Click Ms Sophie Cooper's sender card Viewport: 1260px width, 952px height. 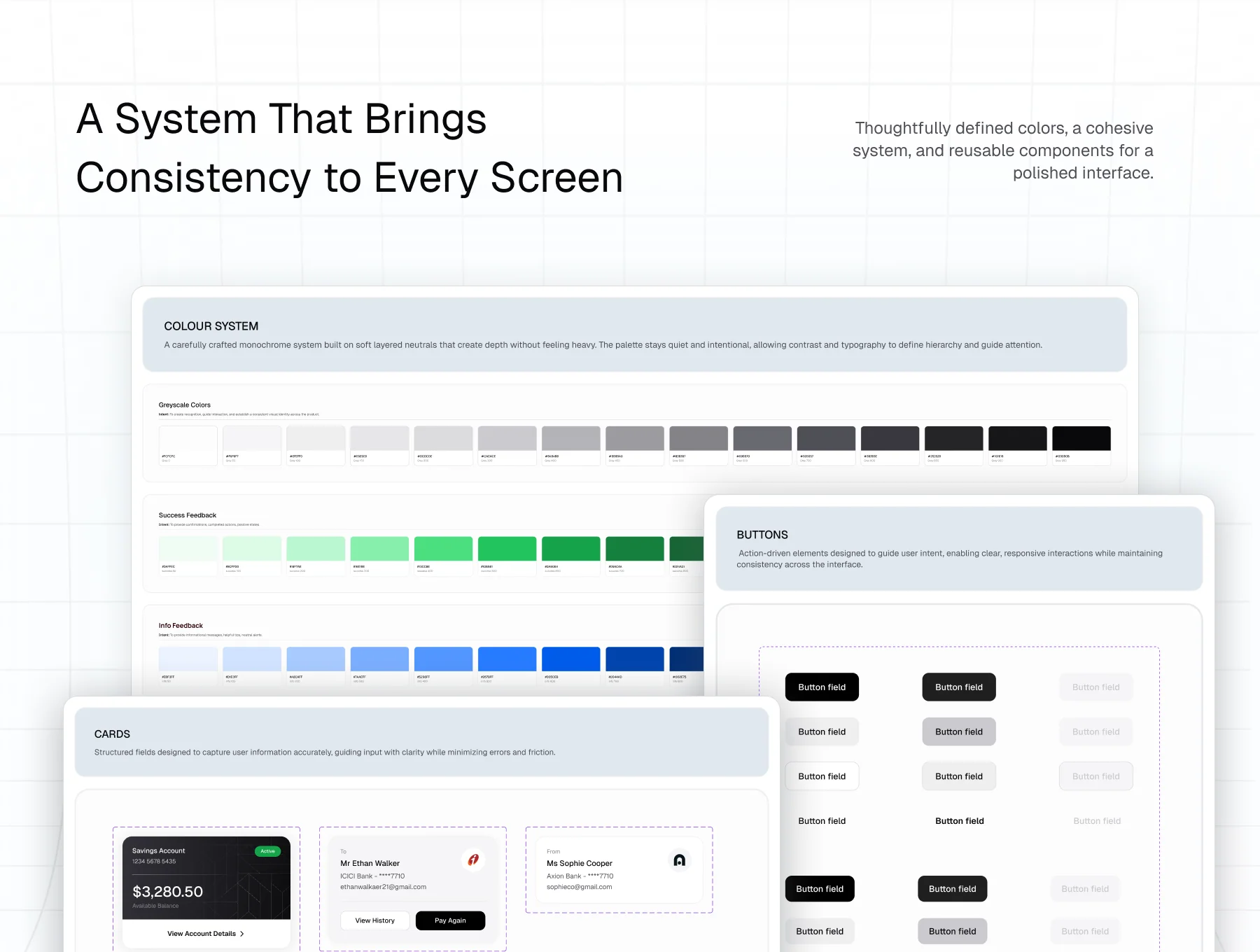click(619, 870)
